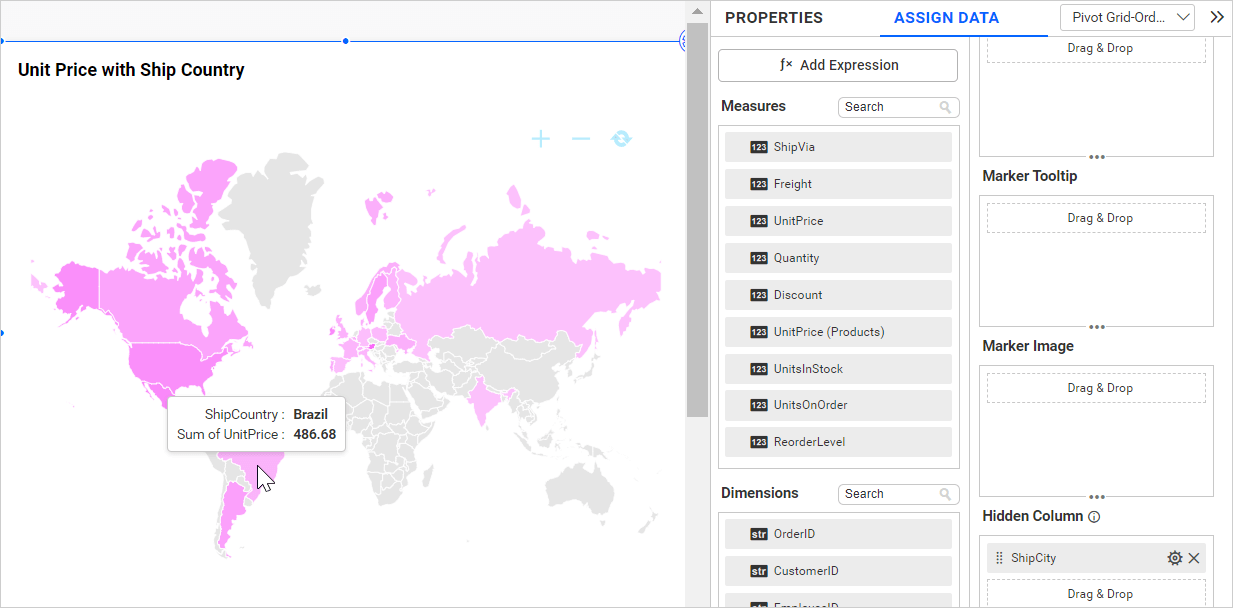Click the ShipCity drag handle icon

pos(999,558)
